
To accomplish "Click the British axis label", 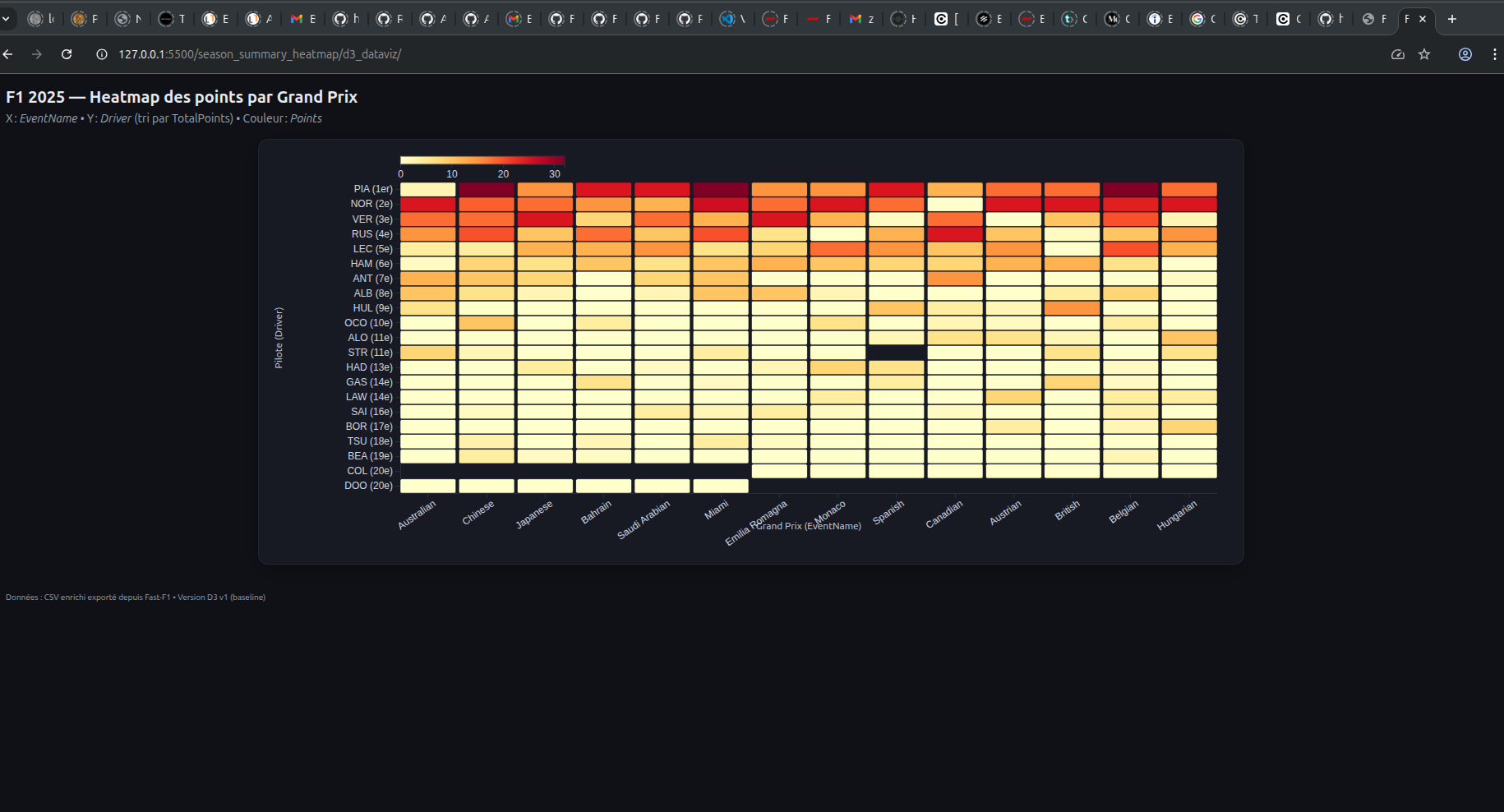I will click(x=1067, y=510).
